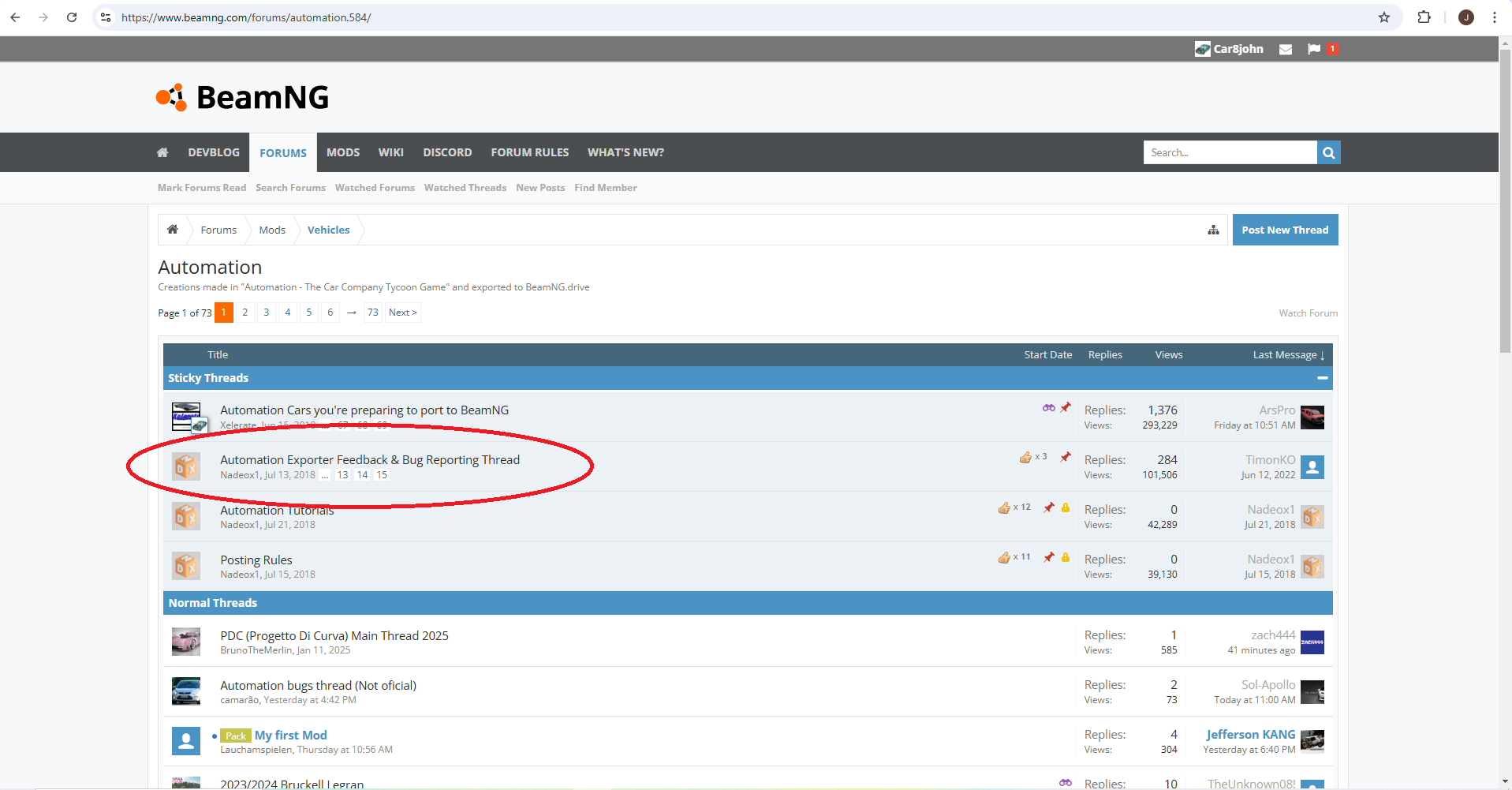Go to home via navbar house icon
This screenshot has width=1512, height=790.
162,152
